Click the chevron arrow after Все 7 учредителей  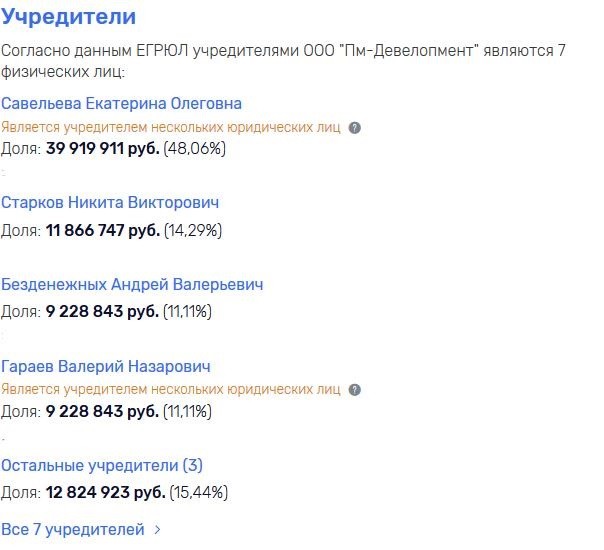click(x=158, y=530)
